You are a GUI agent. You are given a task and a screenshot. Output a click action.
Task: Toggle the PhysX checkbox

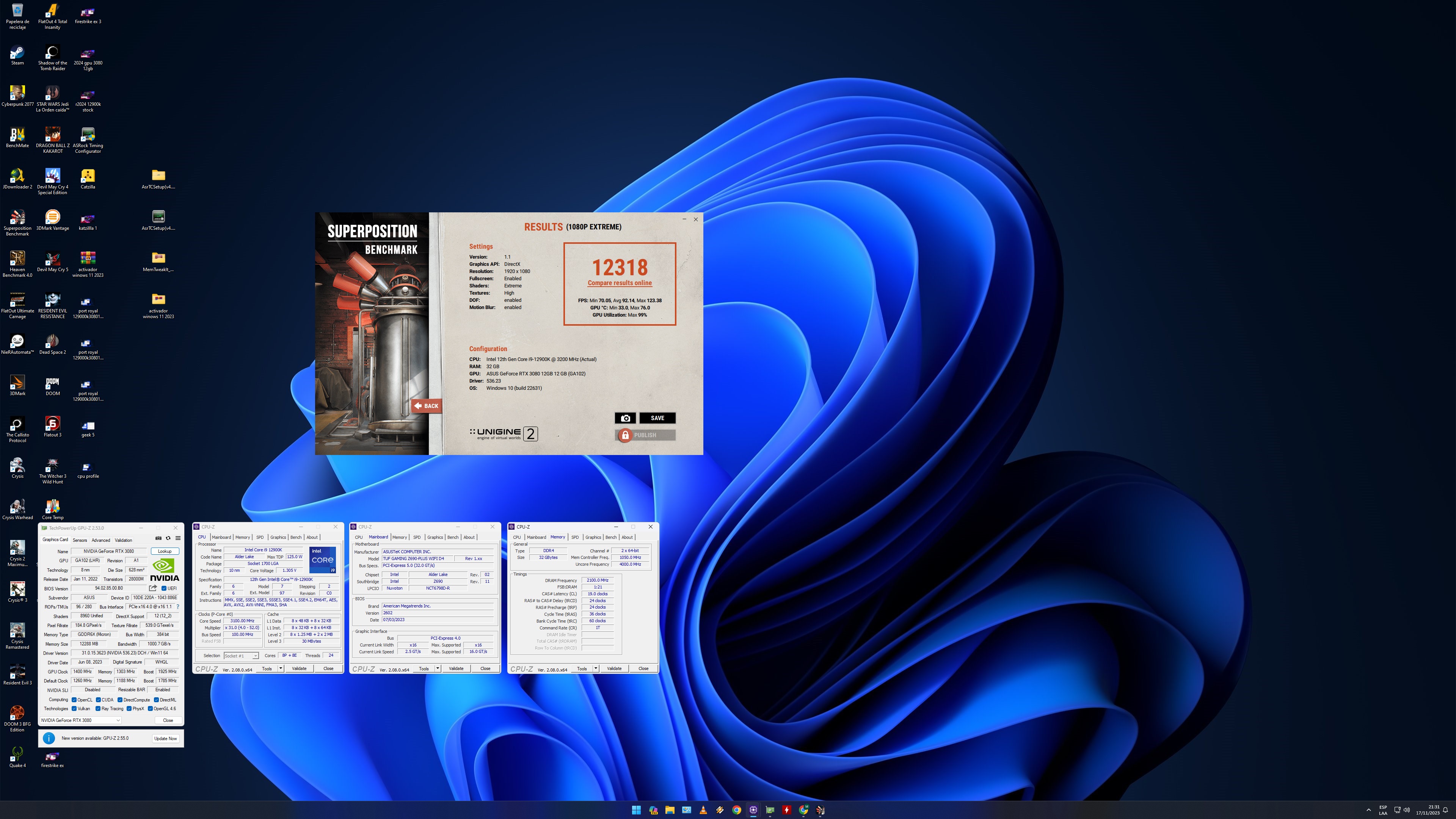[x=129, y=708]
